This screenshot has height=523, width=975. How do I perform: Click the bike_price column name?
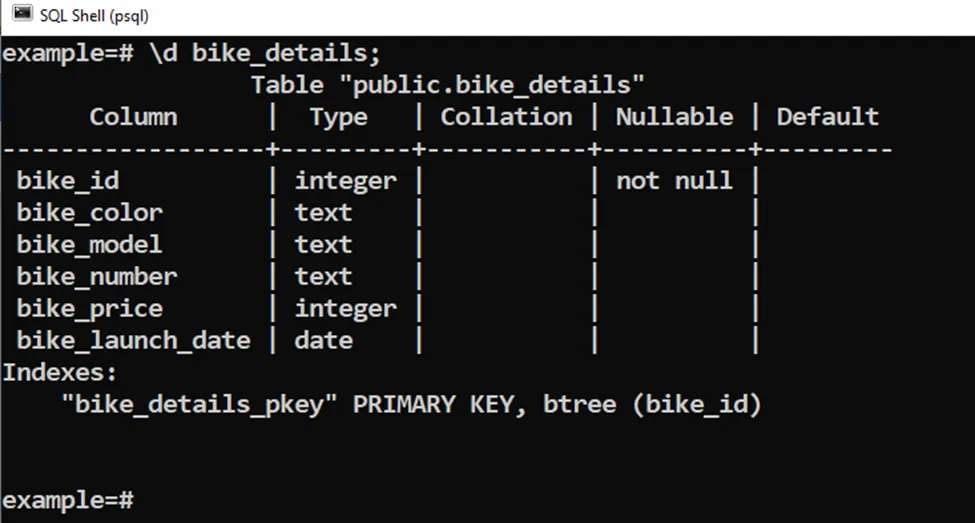(89, 309)
